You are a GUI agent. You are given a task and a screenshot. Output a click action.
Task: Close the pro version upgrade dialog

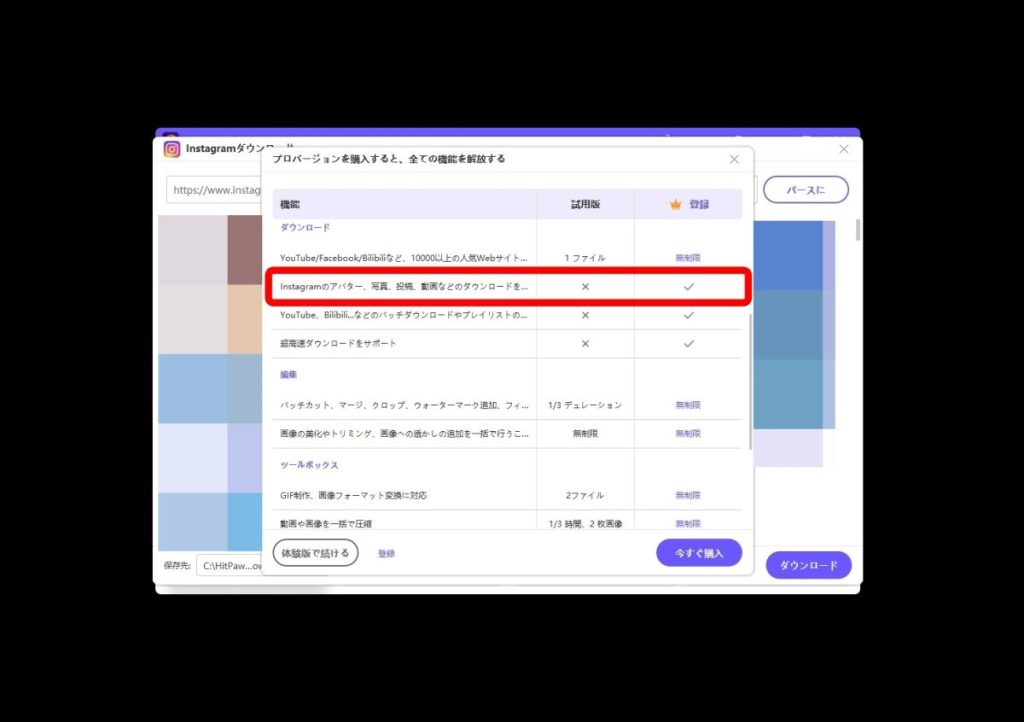(x=734, y=159)
